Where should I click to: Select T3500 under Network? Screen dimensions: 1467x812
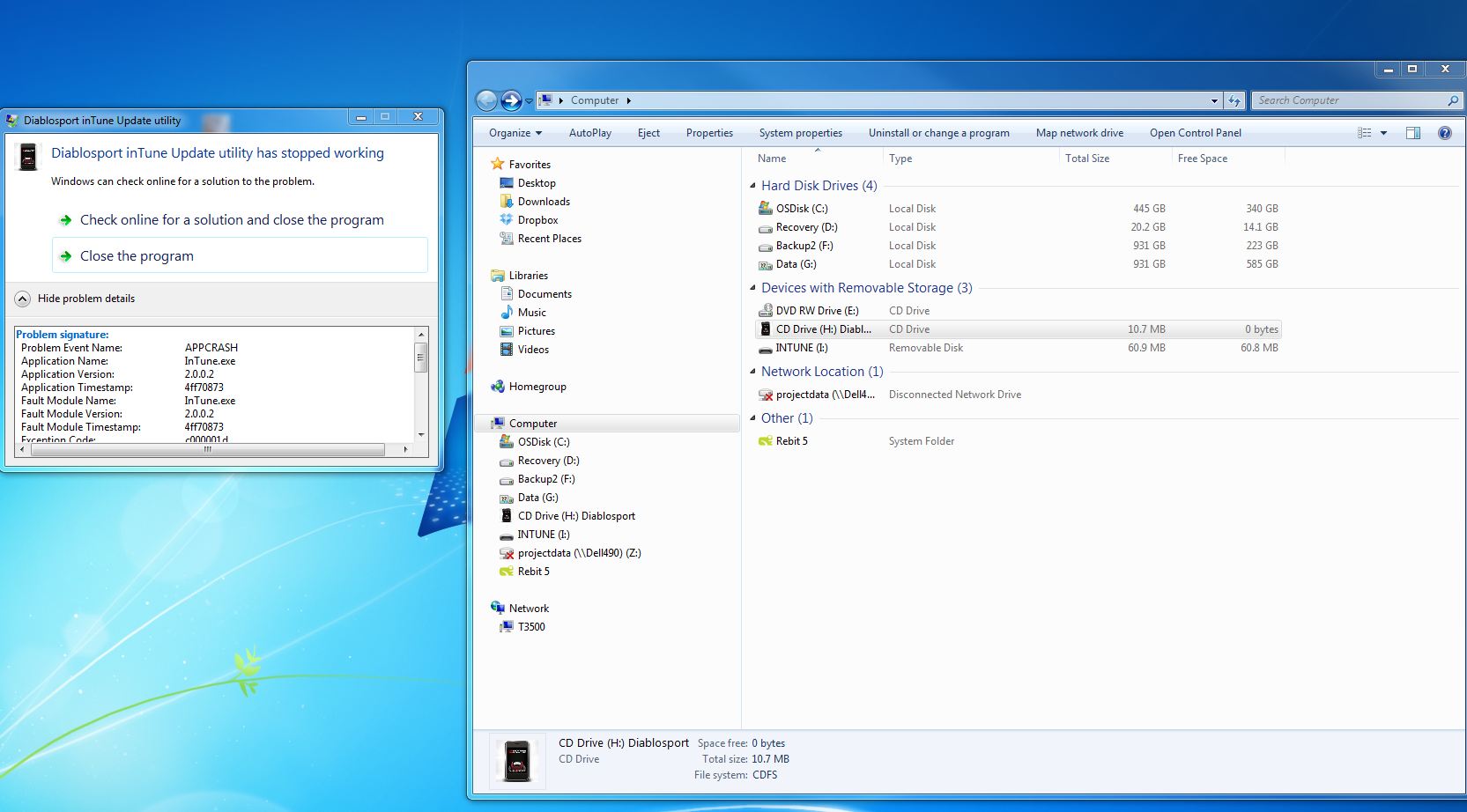pyautogui.click(x=531, y=627)
